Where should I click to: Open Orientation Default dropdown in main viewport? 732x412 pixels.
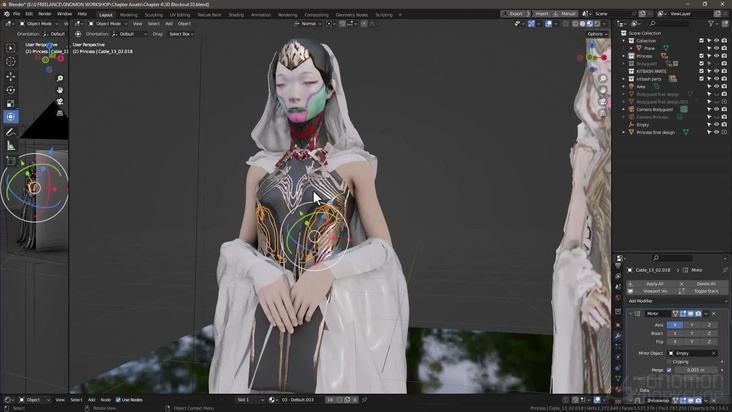click(x=130, y=34)
